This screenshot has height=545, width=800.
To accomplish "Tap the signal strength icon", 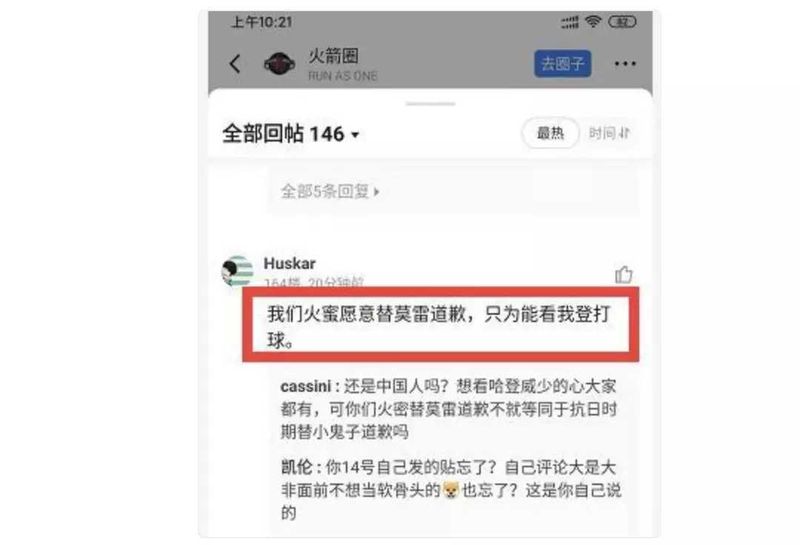I will tap(570, 22).
